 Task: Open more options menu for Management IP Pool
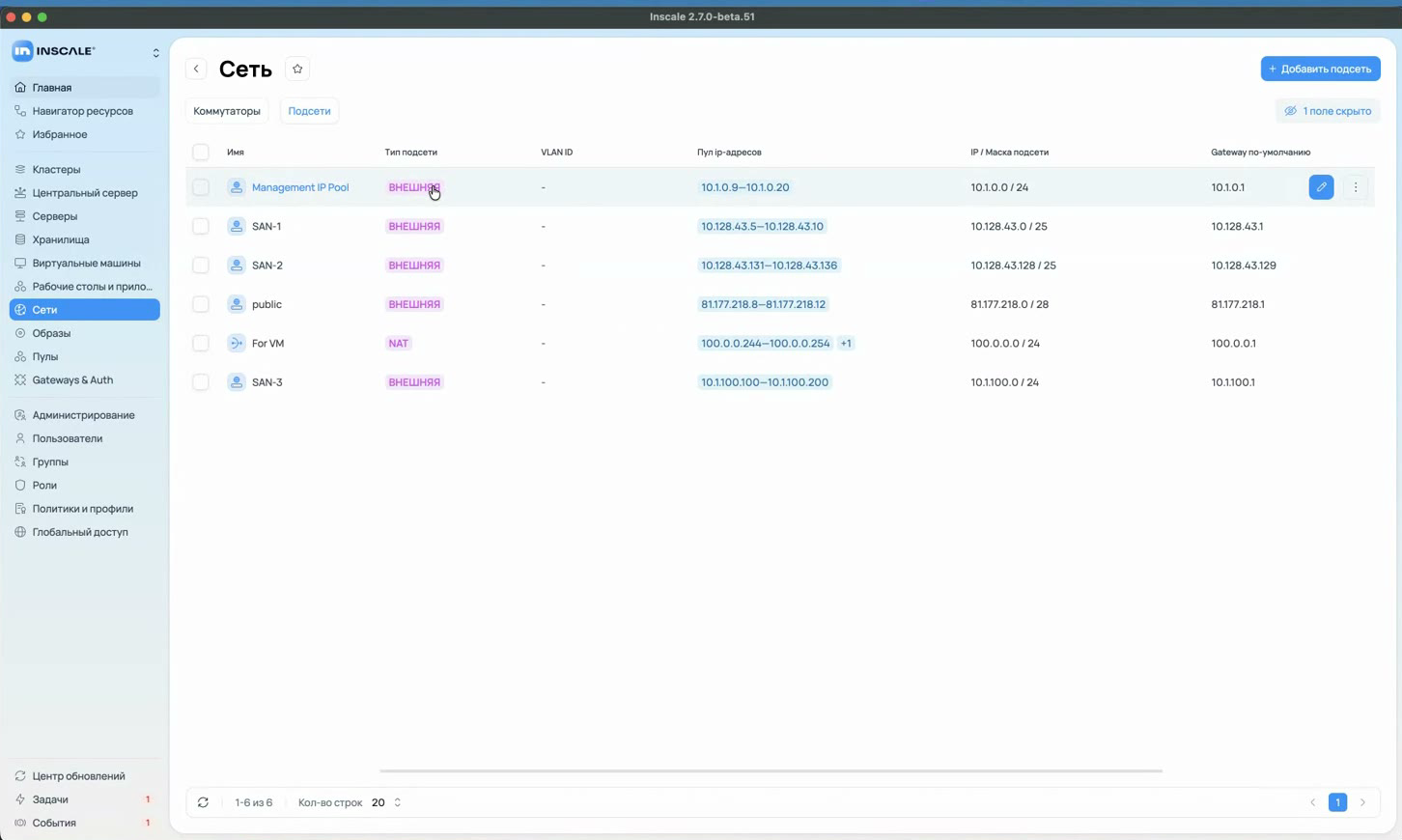pos(1356,187)
